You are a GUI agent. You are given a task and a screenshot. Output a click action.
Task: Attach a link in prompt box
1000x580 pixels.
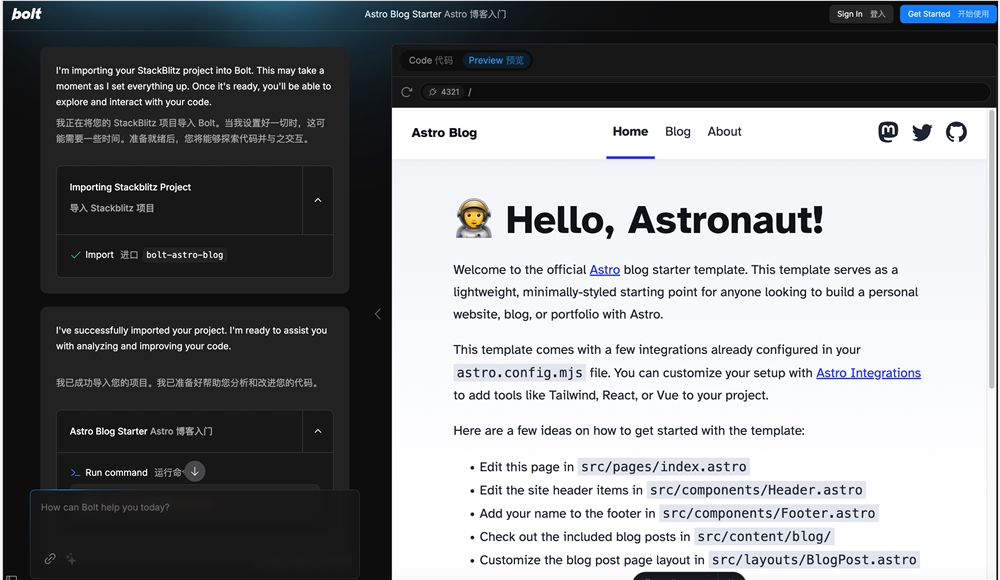[x=50, y=559]
